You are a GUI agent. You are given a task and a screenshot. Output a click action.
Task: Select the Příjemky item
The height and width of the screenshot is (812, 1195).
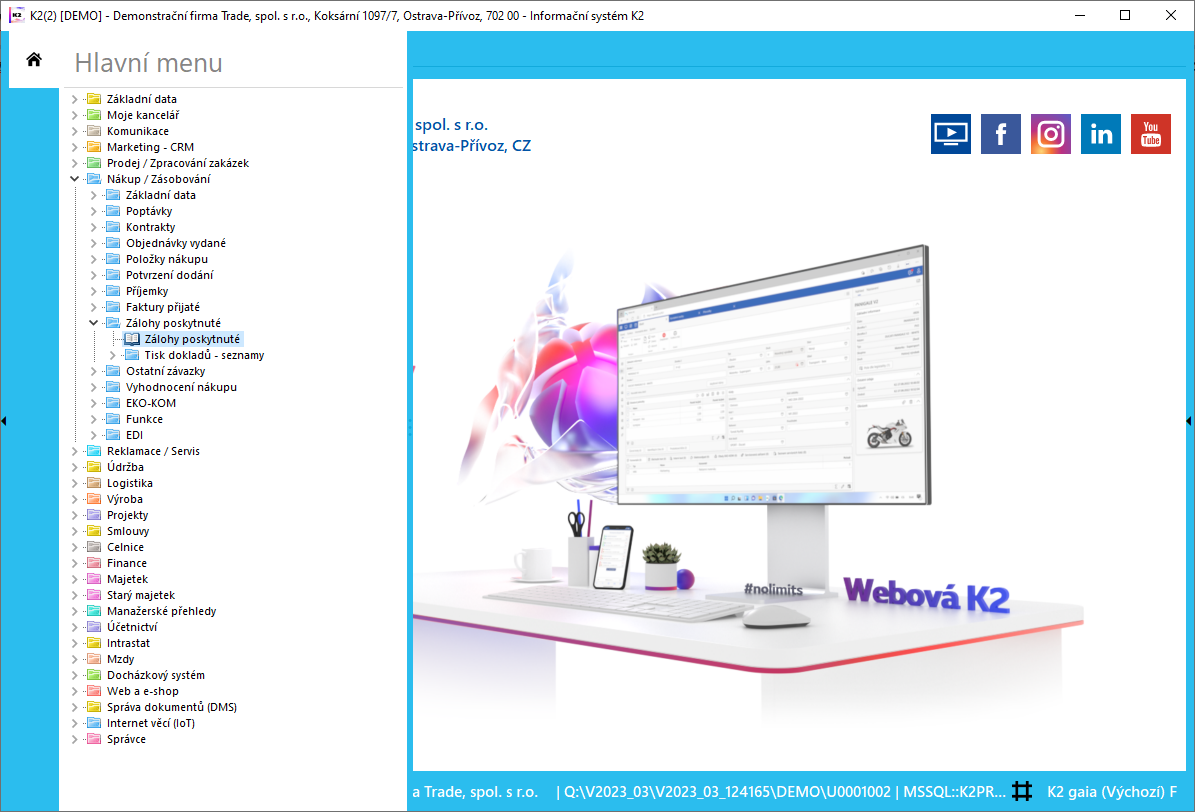coord(147,291)
